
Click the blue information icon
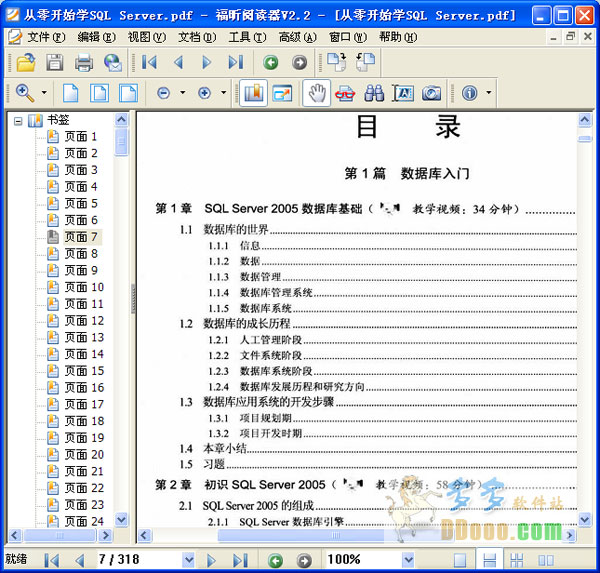(x=470, y=93)
